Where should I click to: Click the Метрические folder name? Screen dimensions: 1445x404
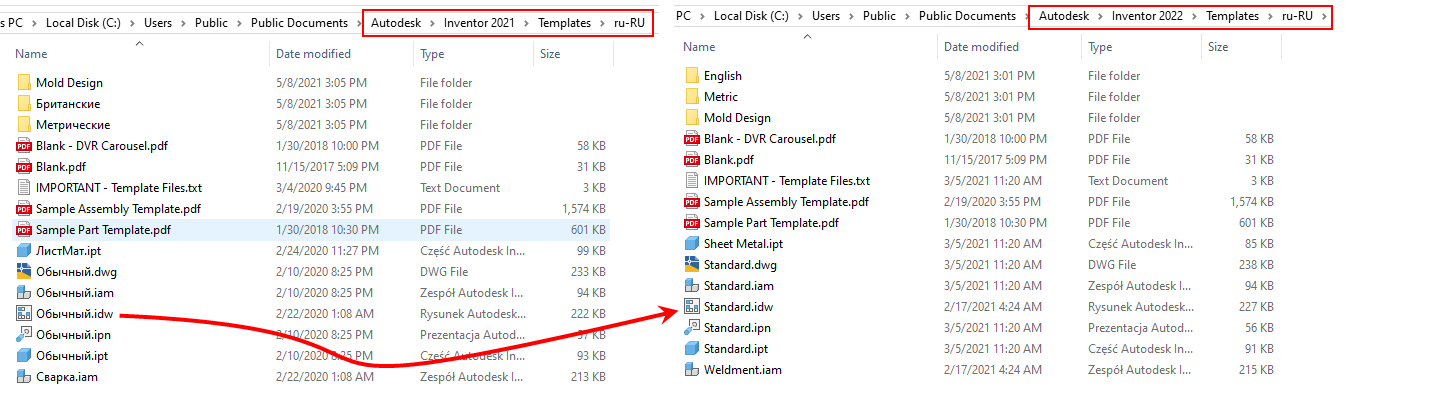pyautogui.click(x=73, y=125)
